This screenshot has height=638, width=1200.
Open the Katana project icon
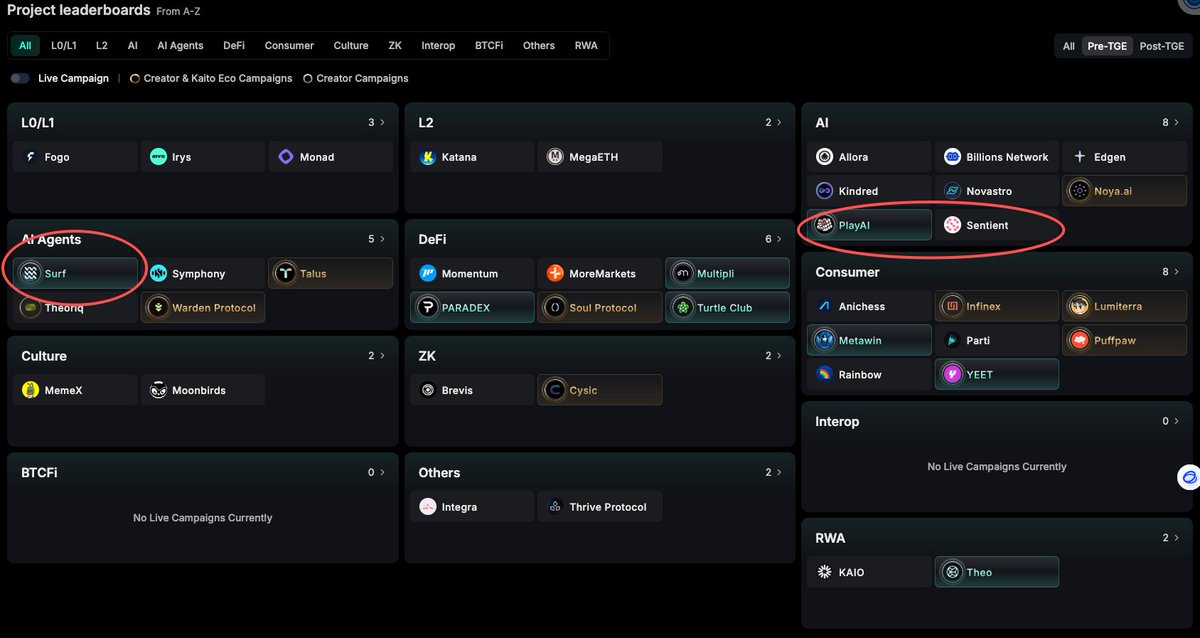click(428, 157)
